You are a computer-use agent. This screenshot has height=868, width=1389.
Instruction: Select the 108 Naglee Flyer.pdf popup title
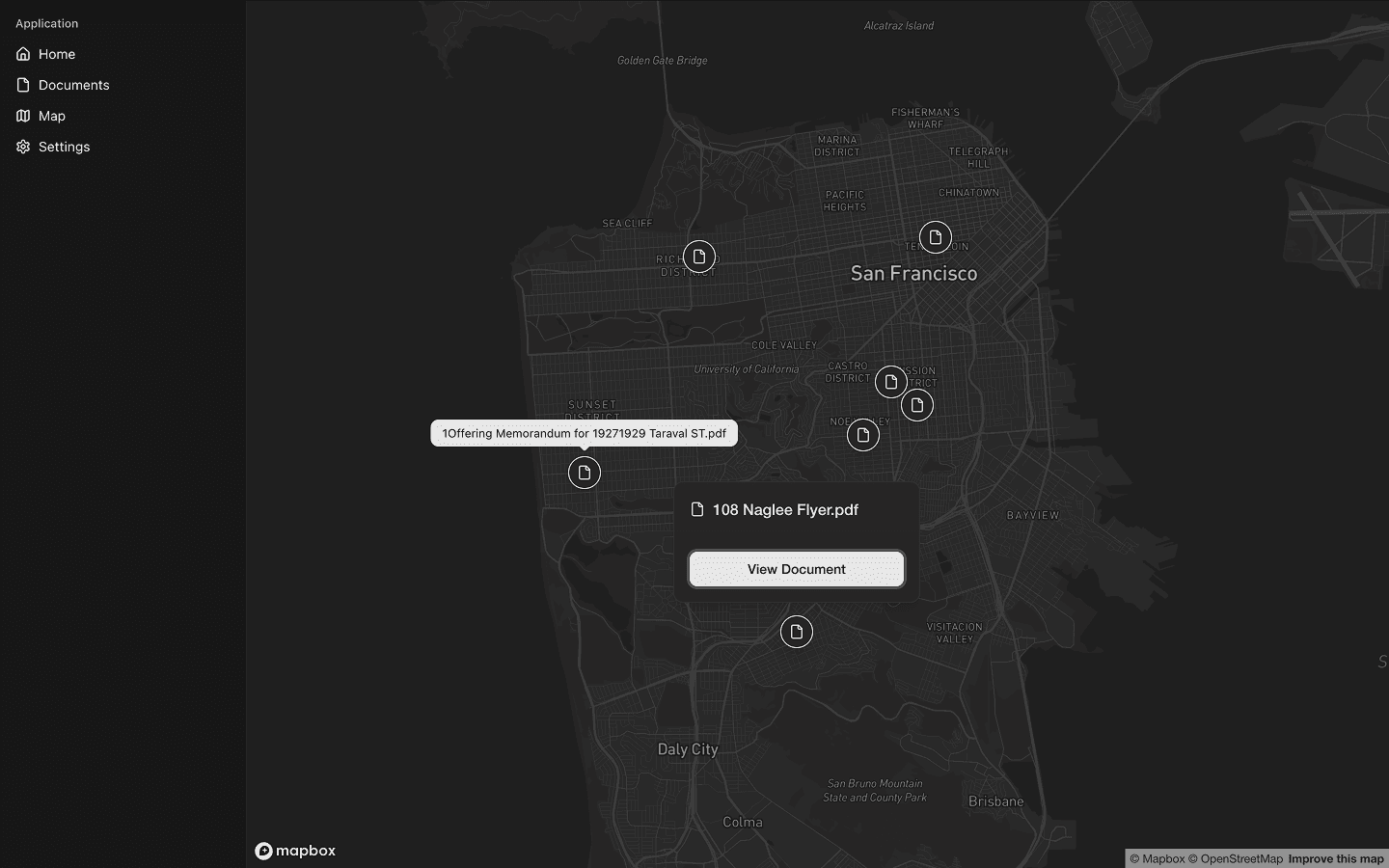pos(784,509)
